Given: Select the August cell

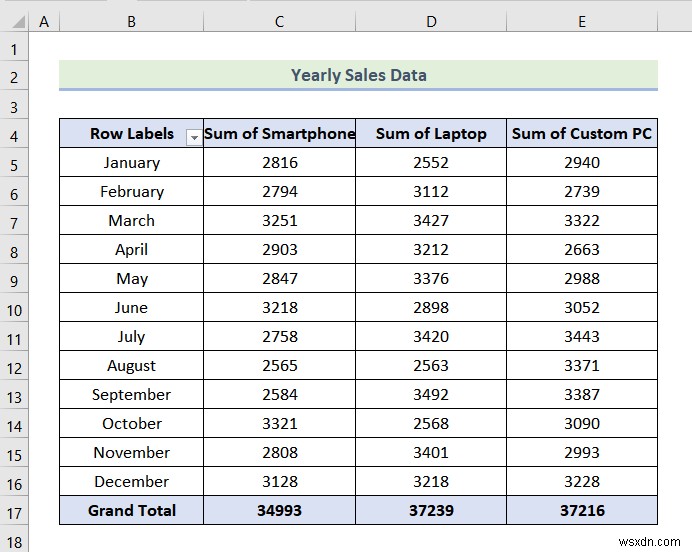Looking at the screenshot, I should click(x=132, y=365).
